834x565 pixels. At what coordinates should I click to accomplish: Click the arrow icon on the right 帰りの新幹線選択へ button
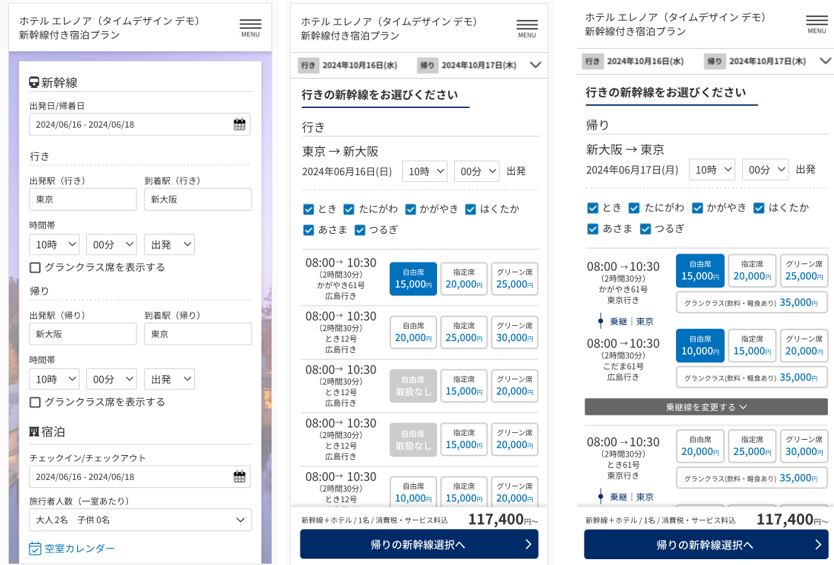tap(818, 544)
